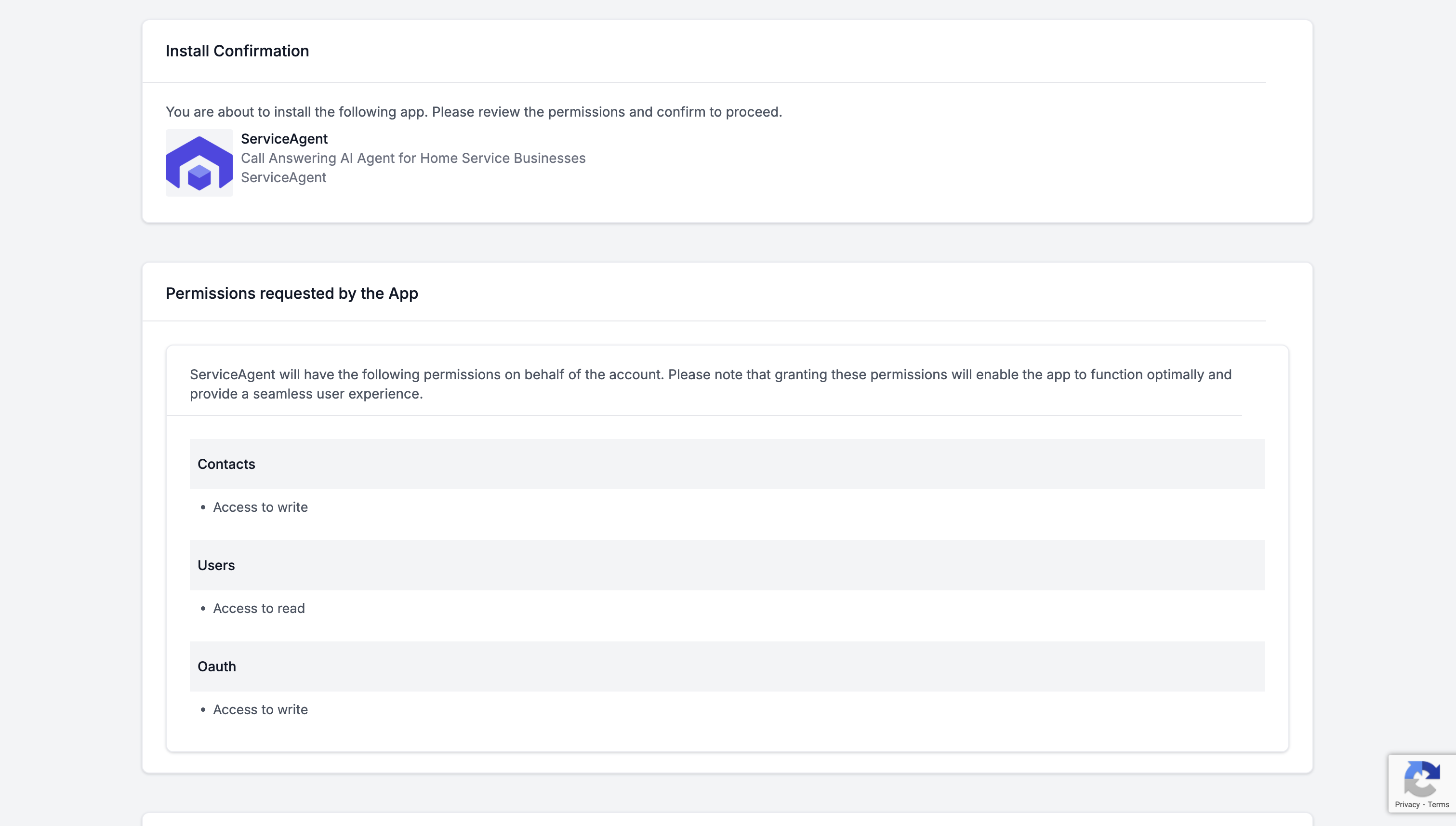Click the gray ServiceAgent publisher name
Screen dimensions: 1456x826
(284, 177)
